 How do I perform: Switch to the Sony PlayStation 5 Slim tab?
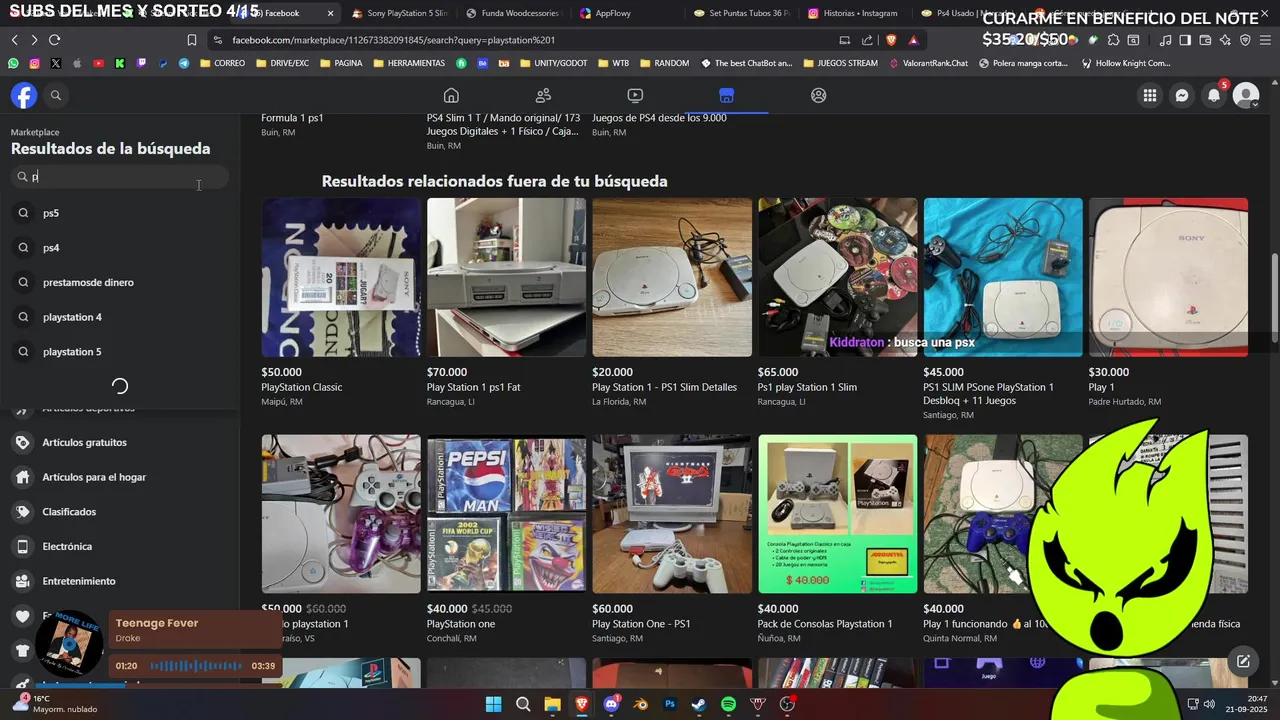(x=399, y=13)
